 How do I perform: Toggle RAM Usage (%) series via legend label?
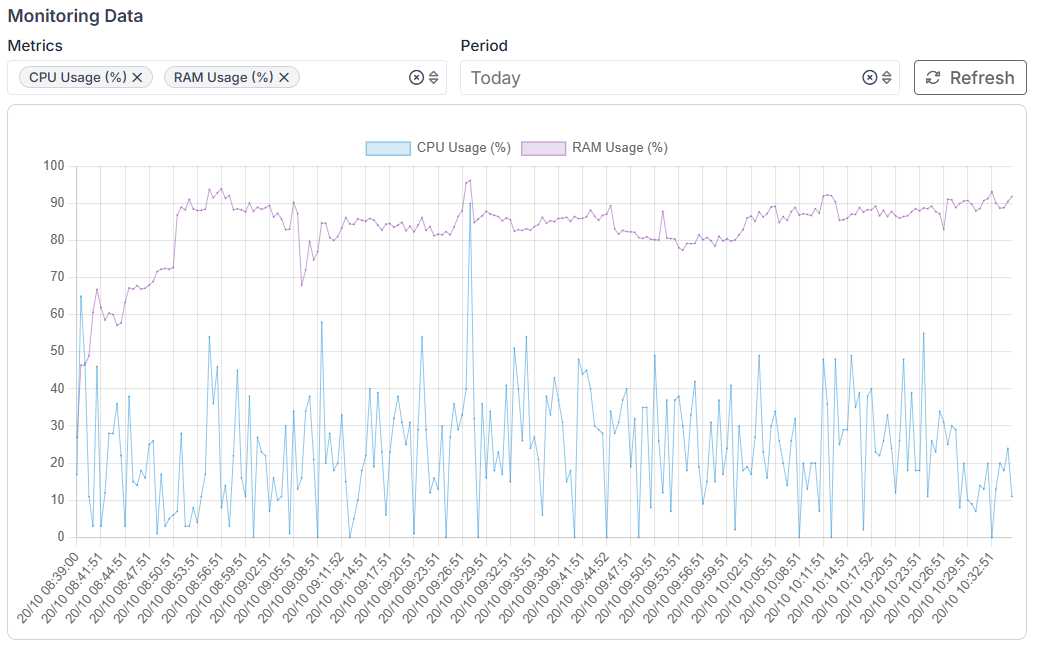(620, 148)
